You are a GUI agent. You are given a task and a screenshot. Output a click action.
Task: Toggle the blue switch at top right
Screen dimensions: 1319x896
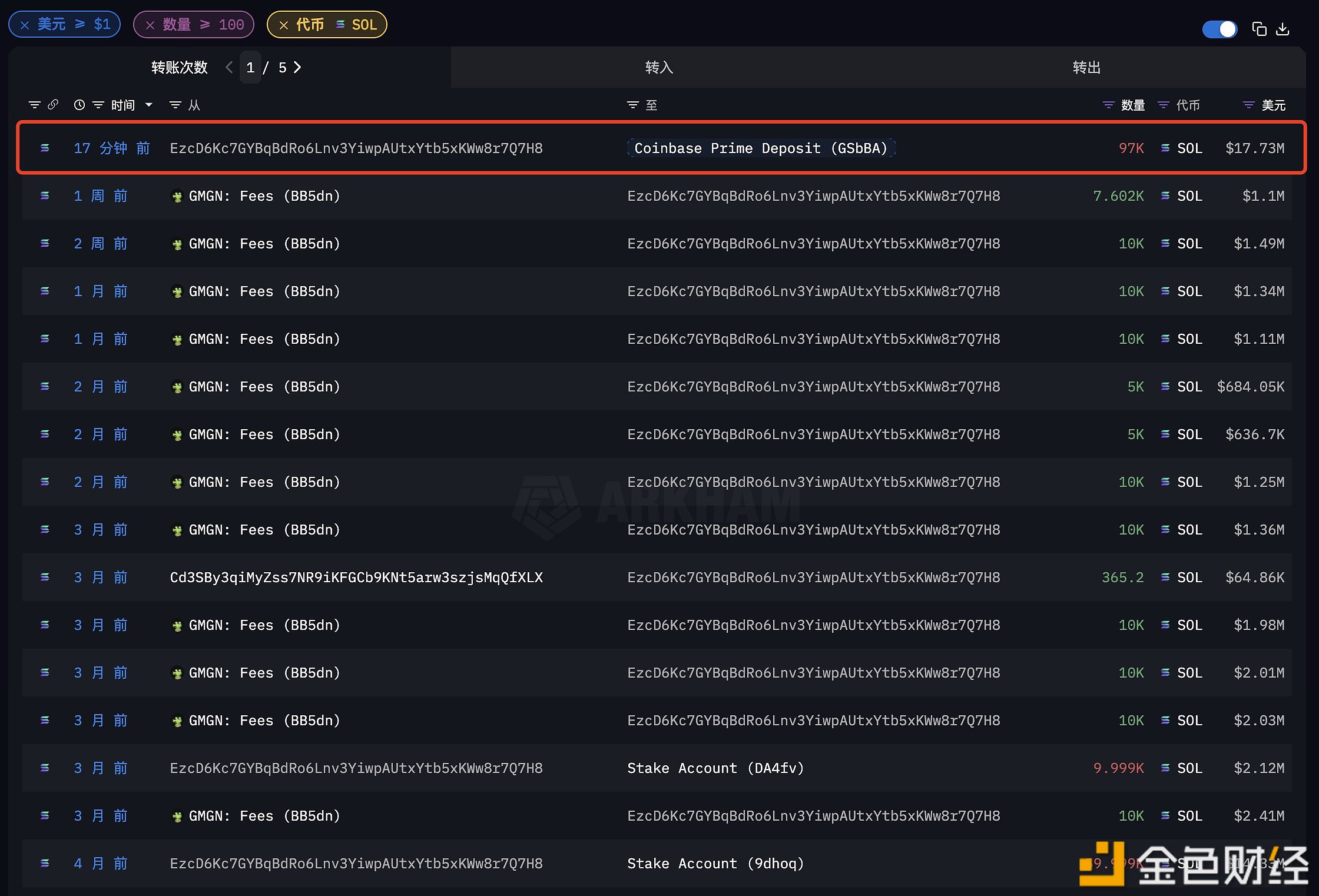pyautogui.click(x=1219, y=29)
